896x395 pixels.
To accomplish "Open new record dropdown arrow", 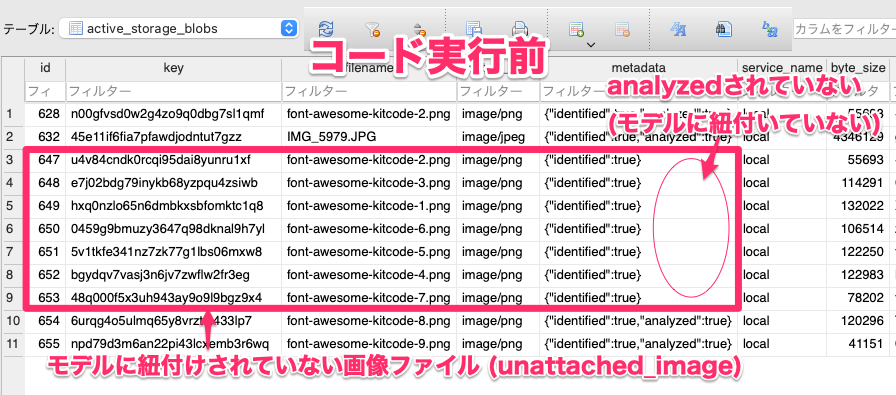I will (591, 44).
